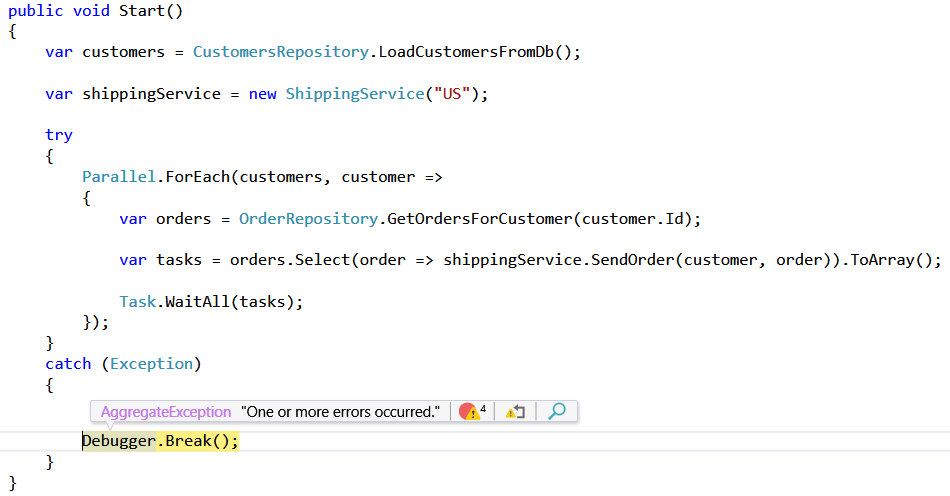Click the "US" string literal
This screenshot has width=950, height=496.
click(452, 94)
